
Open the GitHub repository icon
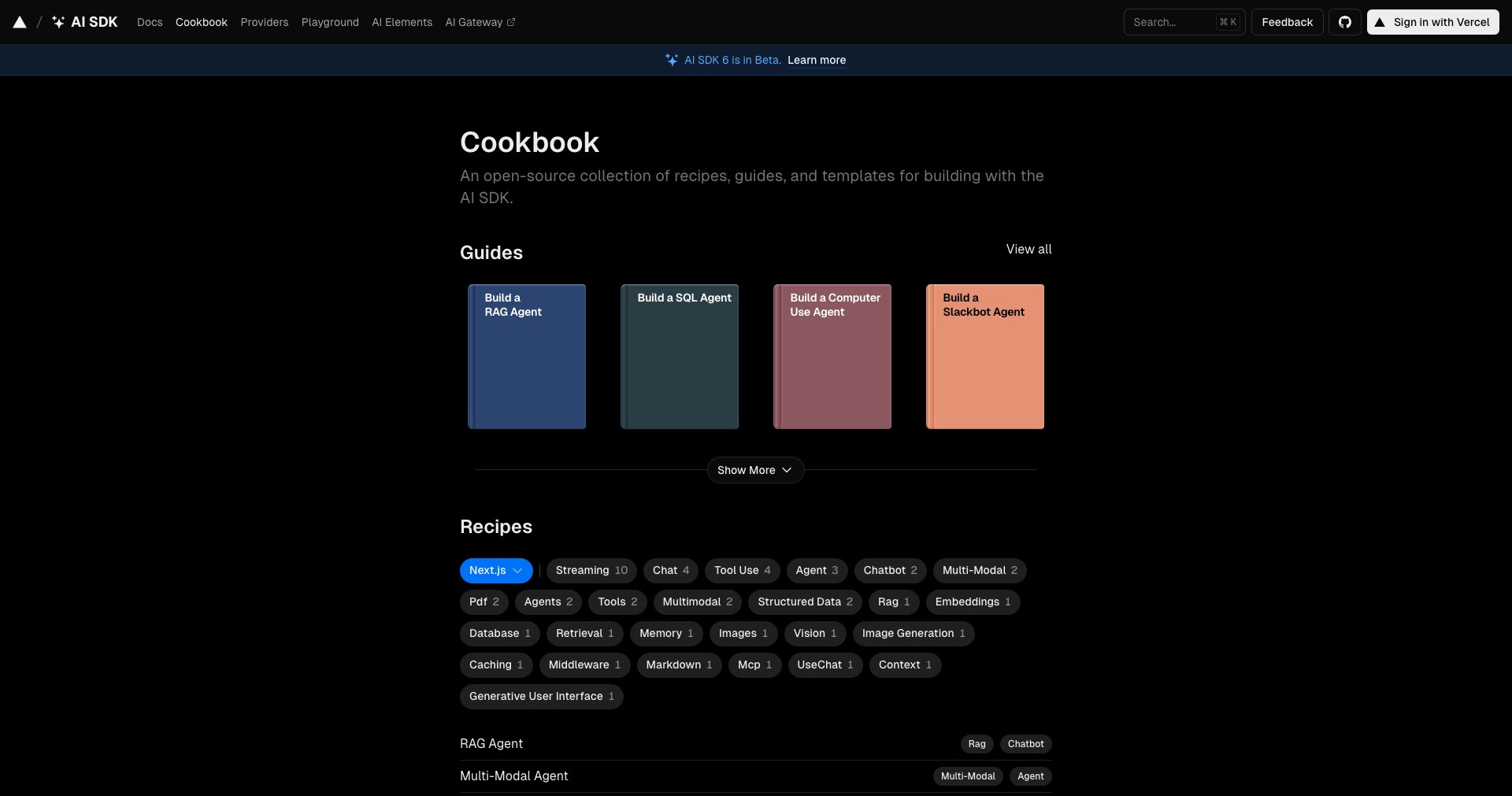1345,22
